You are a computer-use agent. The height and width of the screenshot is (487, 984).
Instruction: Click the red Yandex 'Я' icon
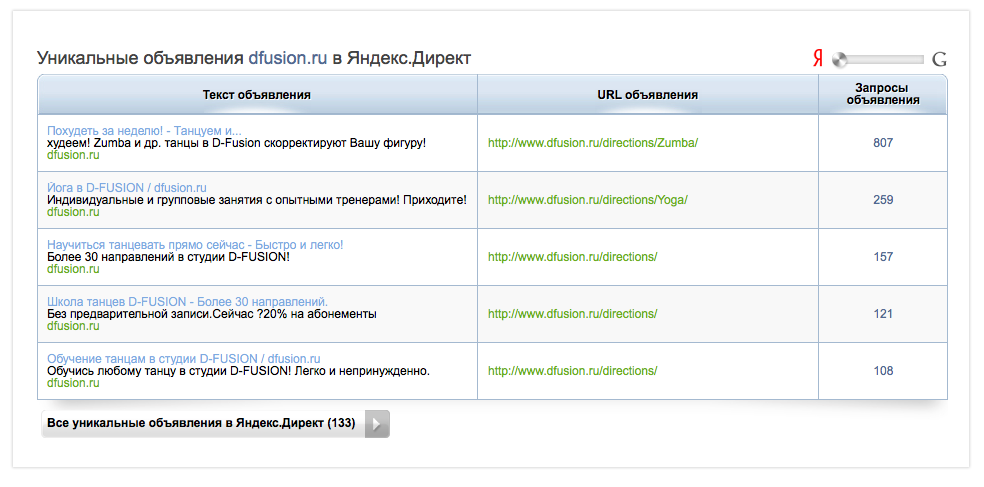(x=817, y=59)
